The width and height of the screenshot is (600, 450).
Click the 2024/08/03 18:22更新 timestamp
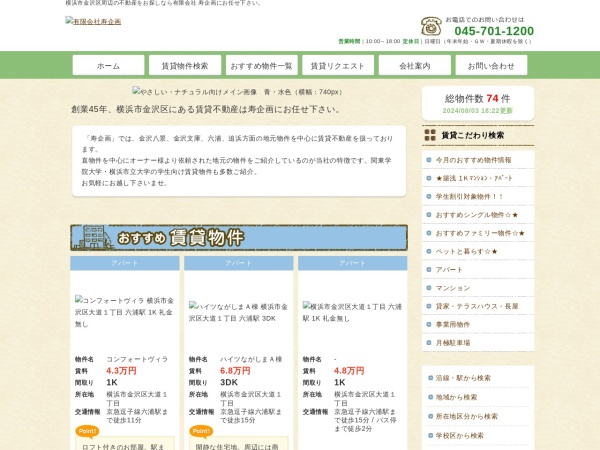click(x=478, y=111)
